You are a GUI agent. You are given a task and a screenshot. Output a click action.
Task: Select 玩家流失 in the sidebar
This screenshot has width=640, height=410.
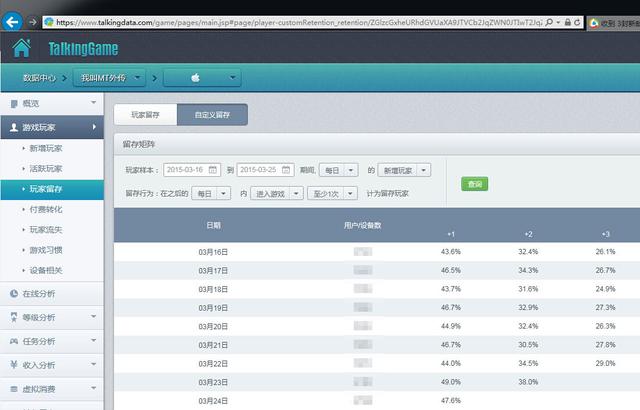[46, 230]
